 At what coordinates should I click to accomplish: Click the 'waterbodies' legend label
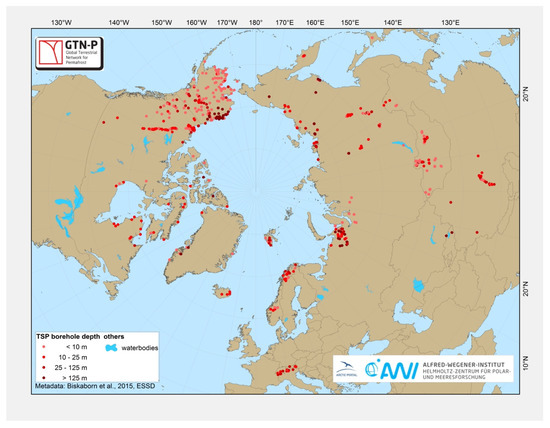[140, 348]
